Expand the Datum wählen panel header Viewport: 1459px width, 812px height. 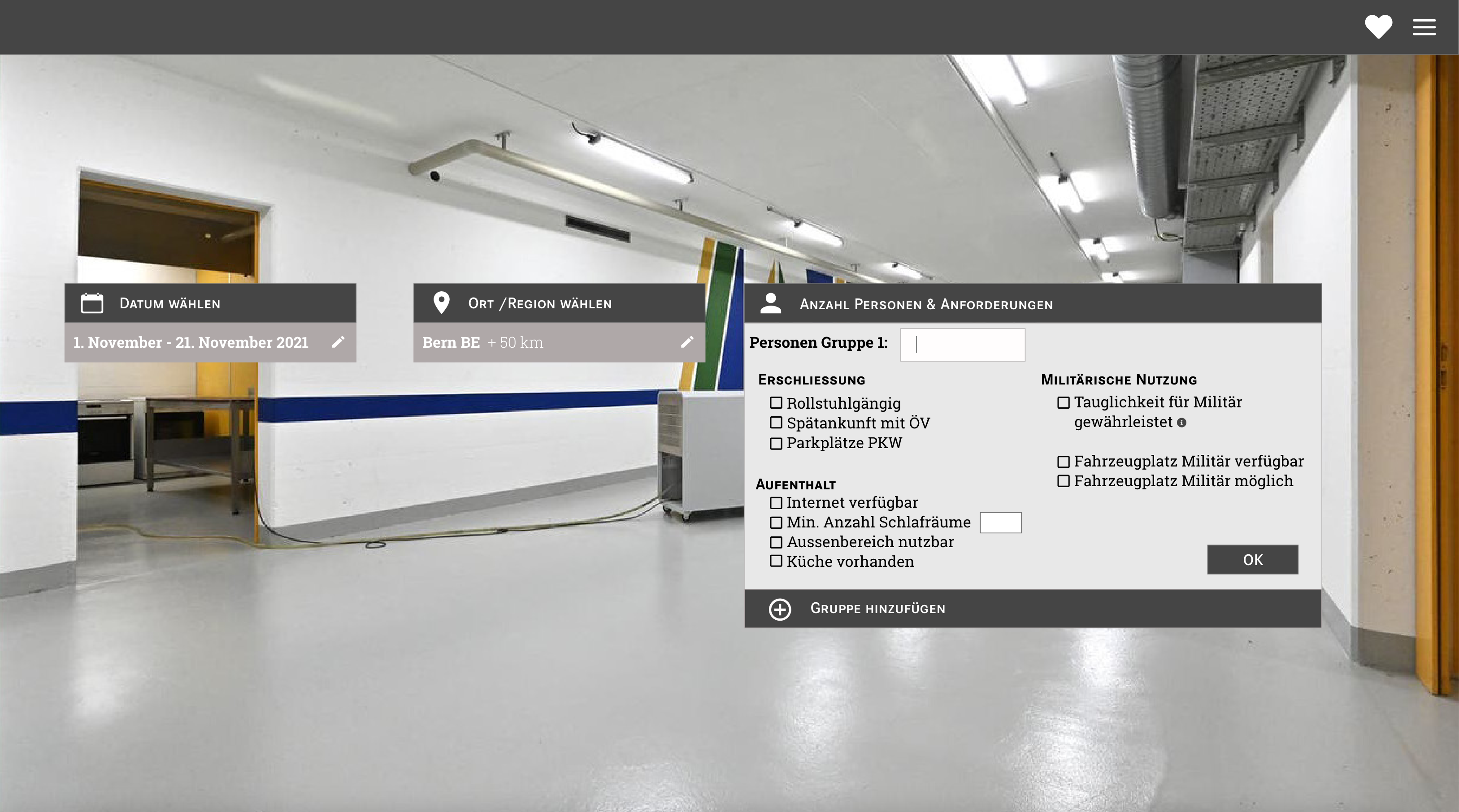pos(210,303)
